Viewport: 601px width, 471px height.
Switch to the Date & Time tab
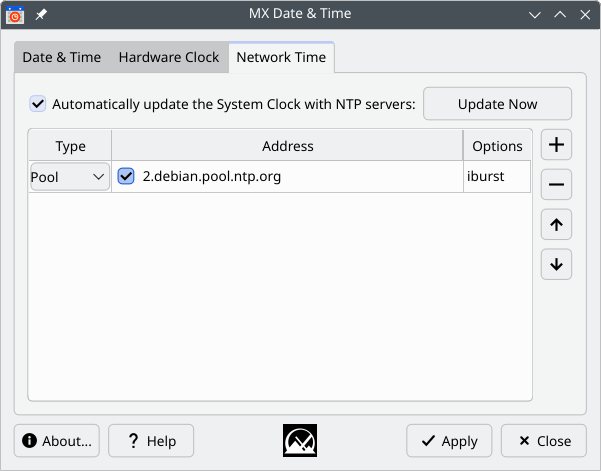point(62,57)
